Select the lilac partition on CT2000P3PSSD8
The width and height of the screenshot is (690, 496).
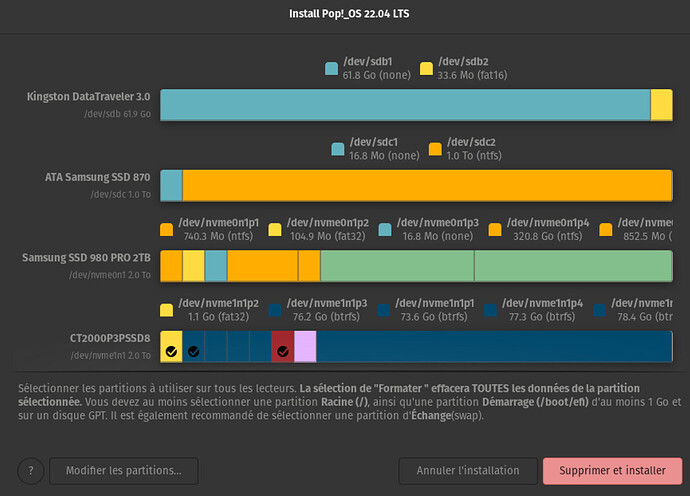(305, 346)
